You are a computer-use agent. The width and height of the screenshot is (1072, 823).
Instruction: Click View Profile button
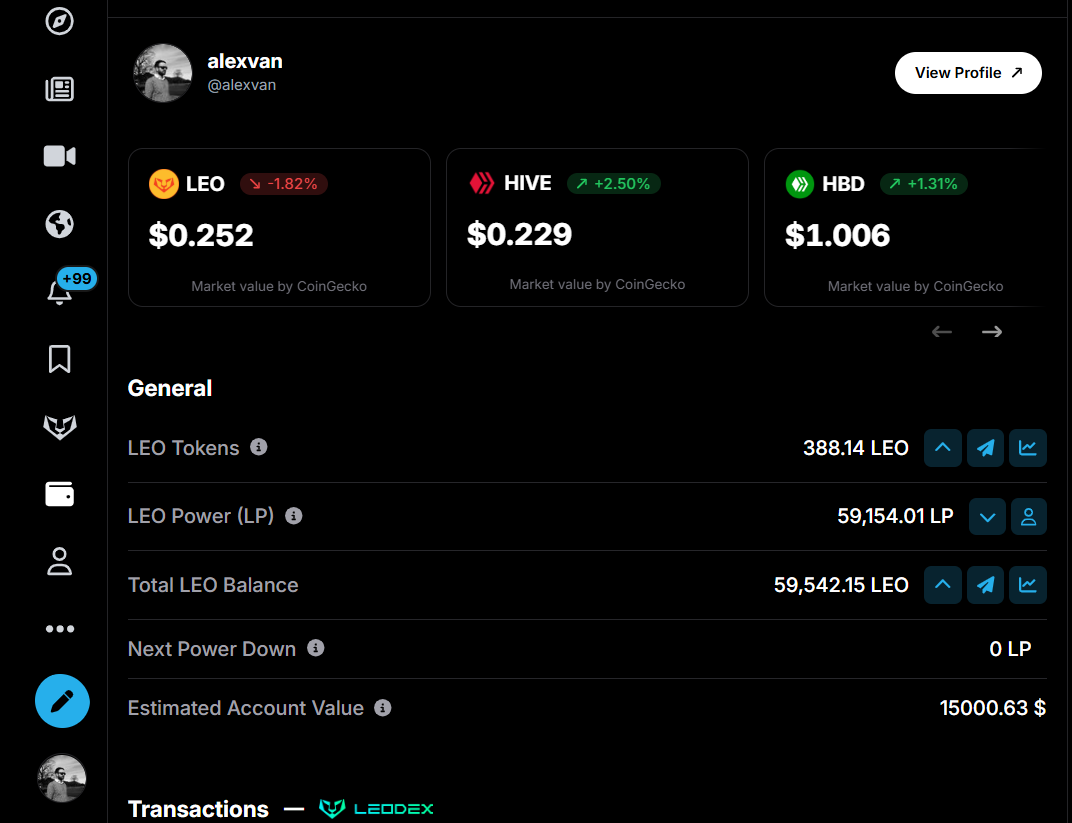tap(968, 72)
